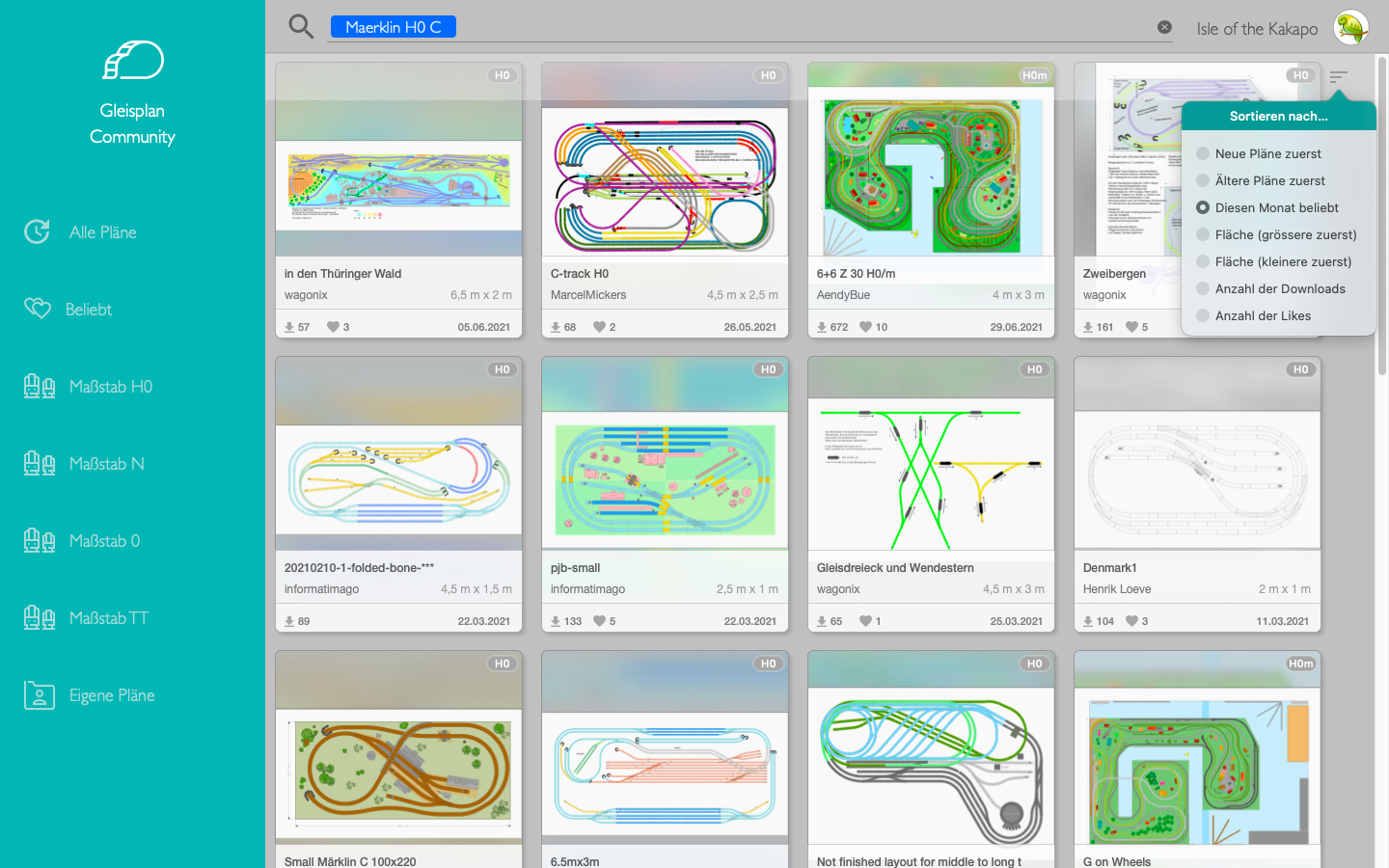
Task: Like the 6+6 Z 30 H0/m plan
Action: coord(865,327)
